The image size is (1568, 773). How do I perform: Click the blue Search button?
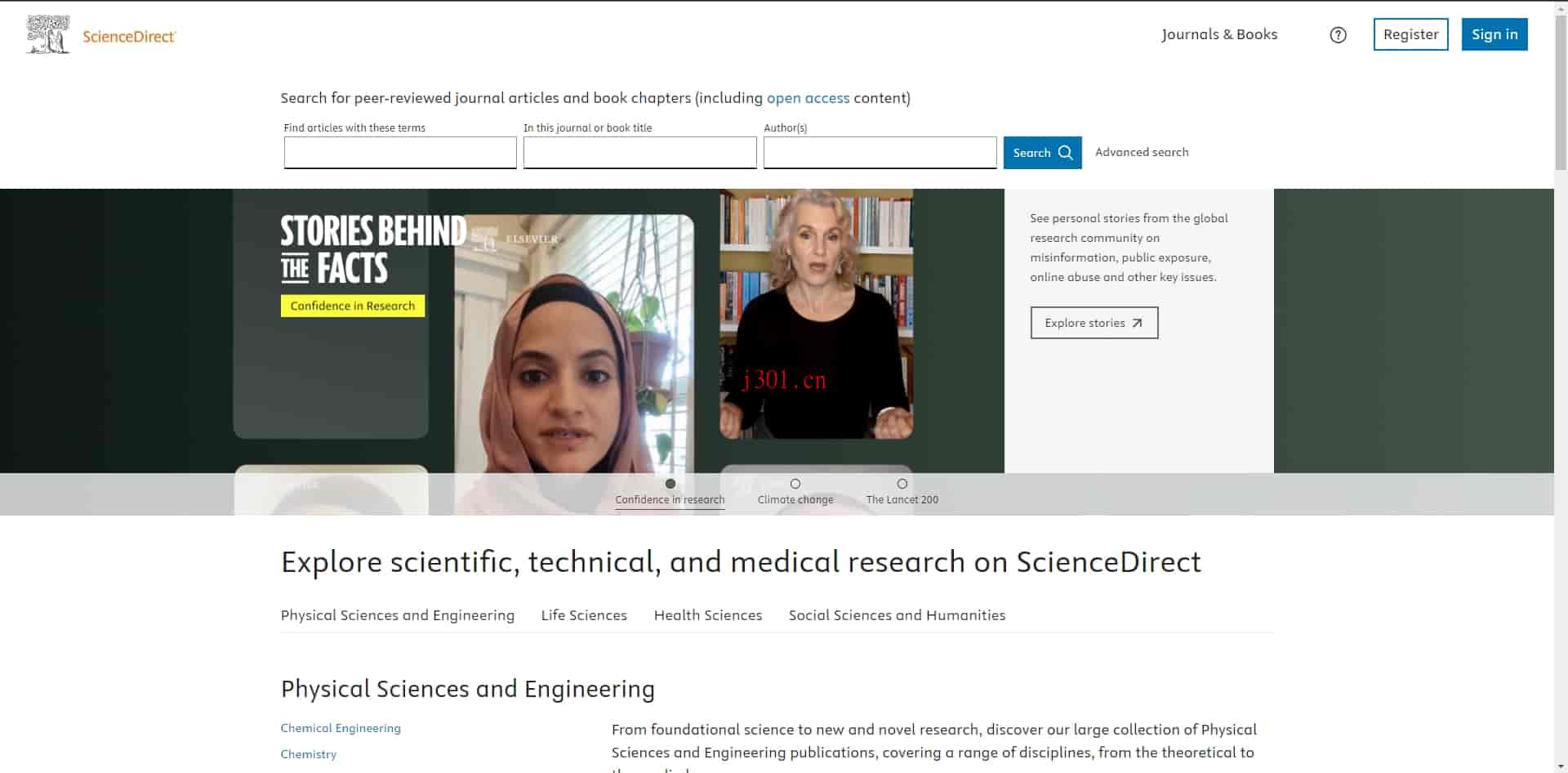pyautogui.click(x=1042, y=153)
